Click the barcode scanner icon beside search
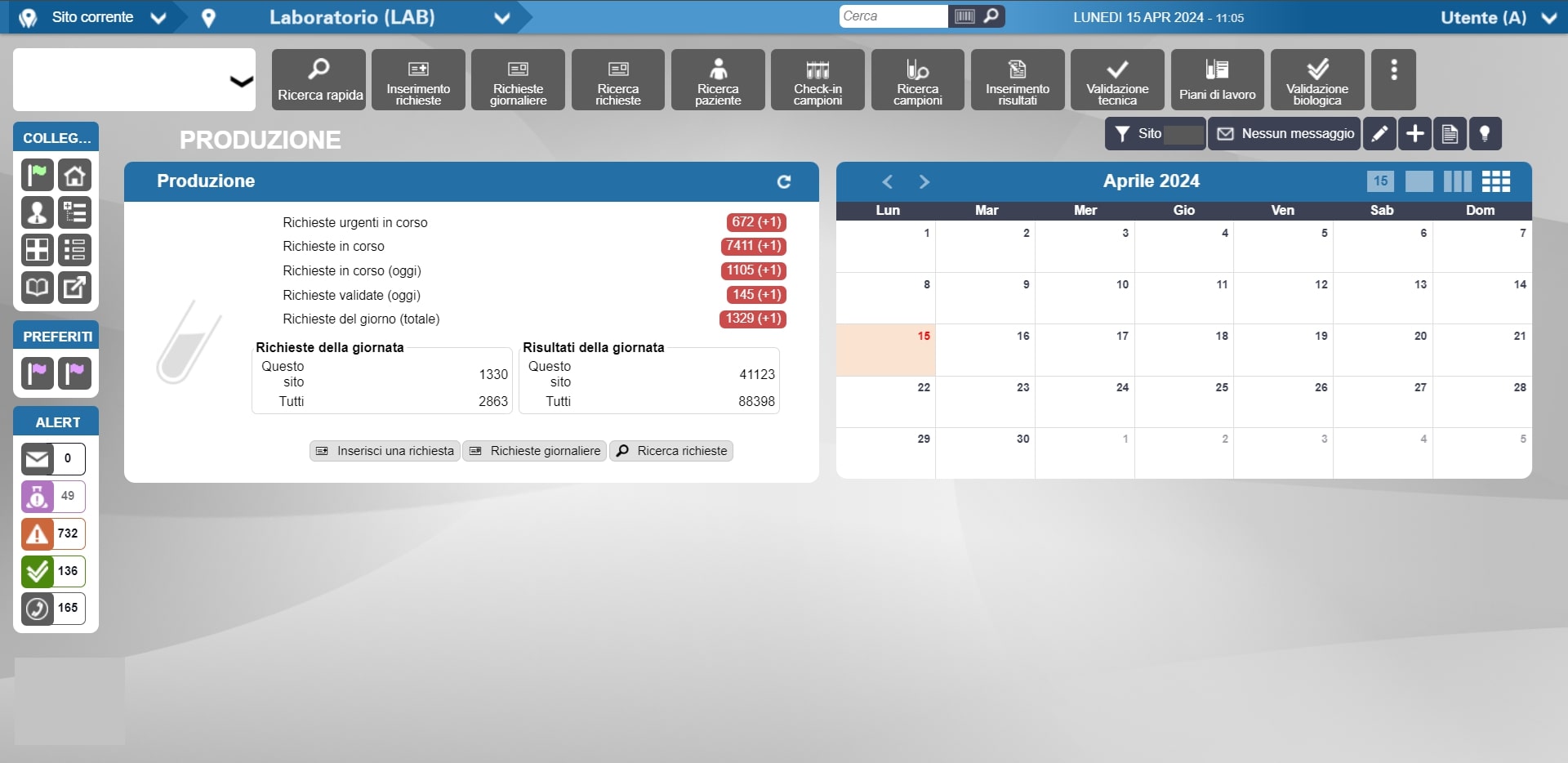Screen dimensions: 1568x763 point(964,16)
